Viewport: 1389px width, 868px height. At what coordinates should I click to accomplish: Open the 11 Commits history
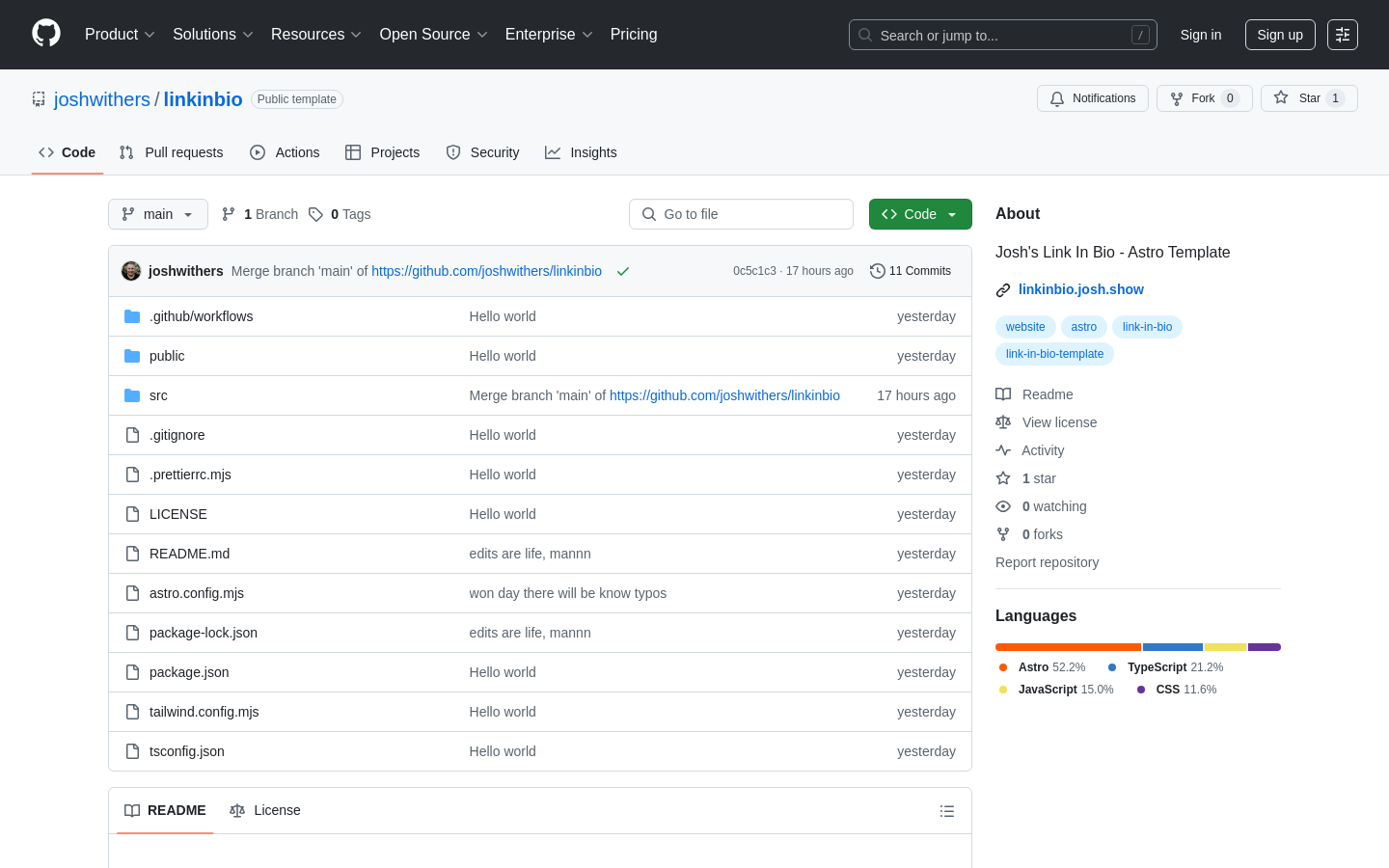coord(910,271)
